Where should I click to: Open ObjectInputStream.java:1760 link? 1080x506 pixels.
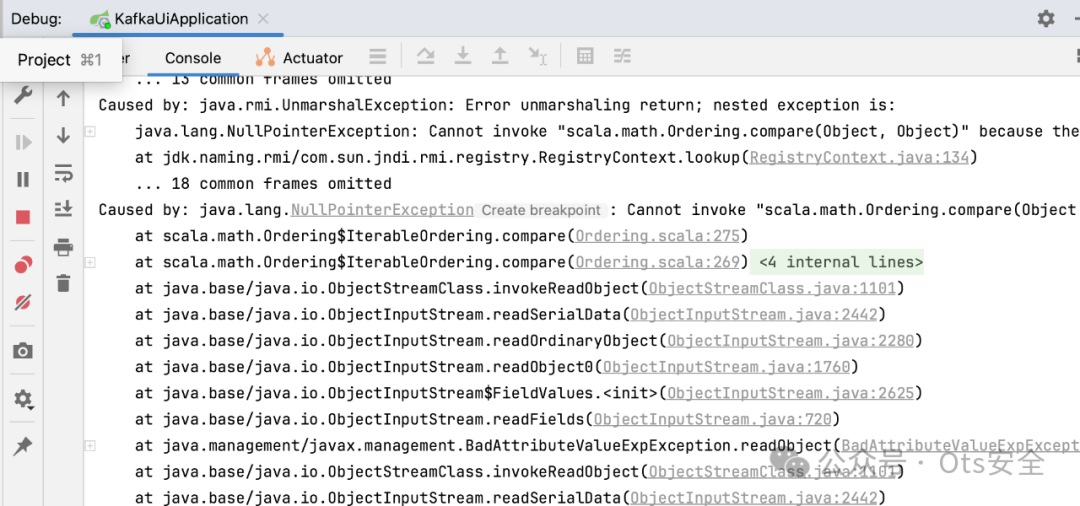click(726, 367)
